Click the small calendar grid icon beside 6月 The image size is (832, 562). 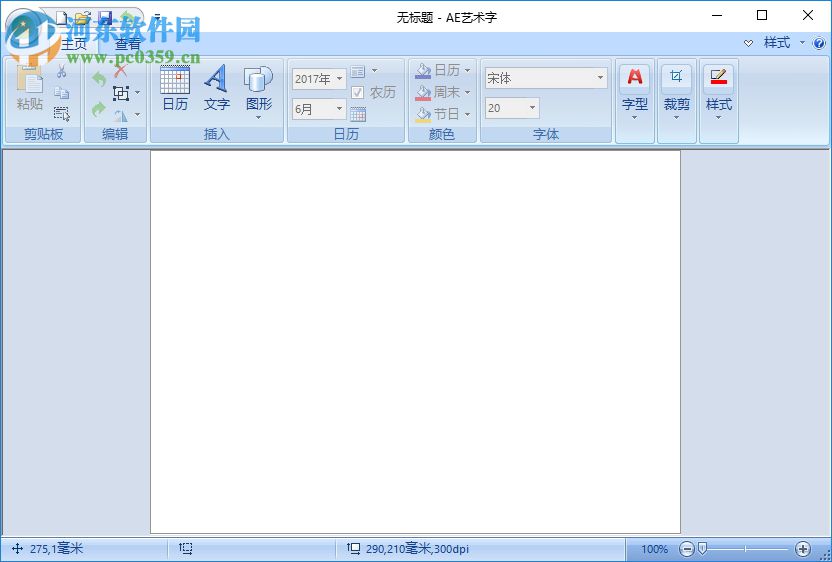point(358,114)
